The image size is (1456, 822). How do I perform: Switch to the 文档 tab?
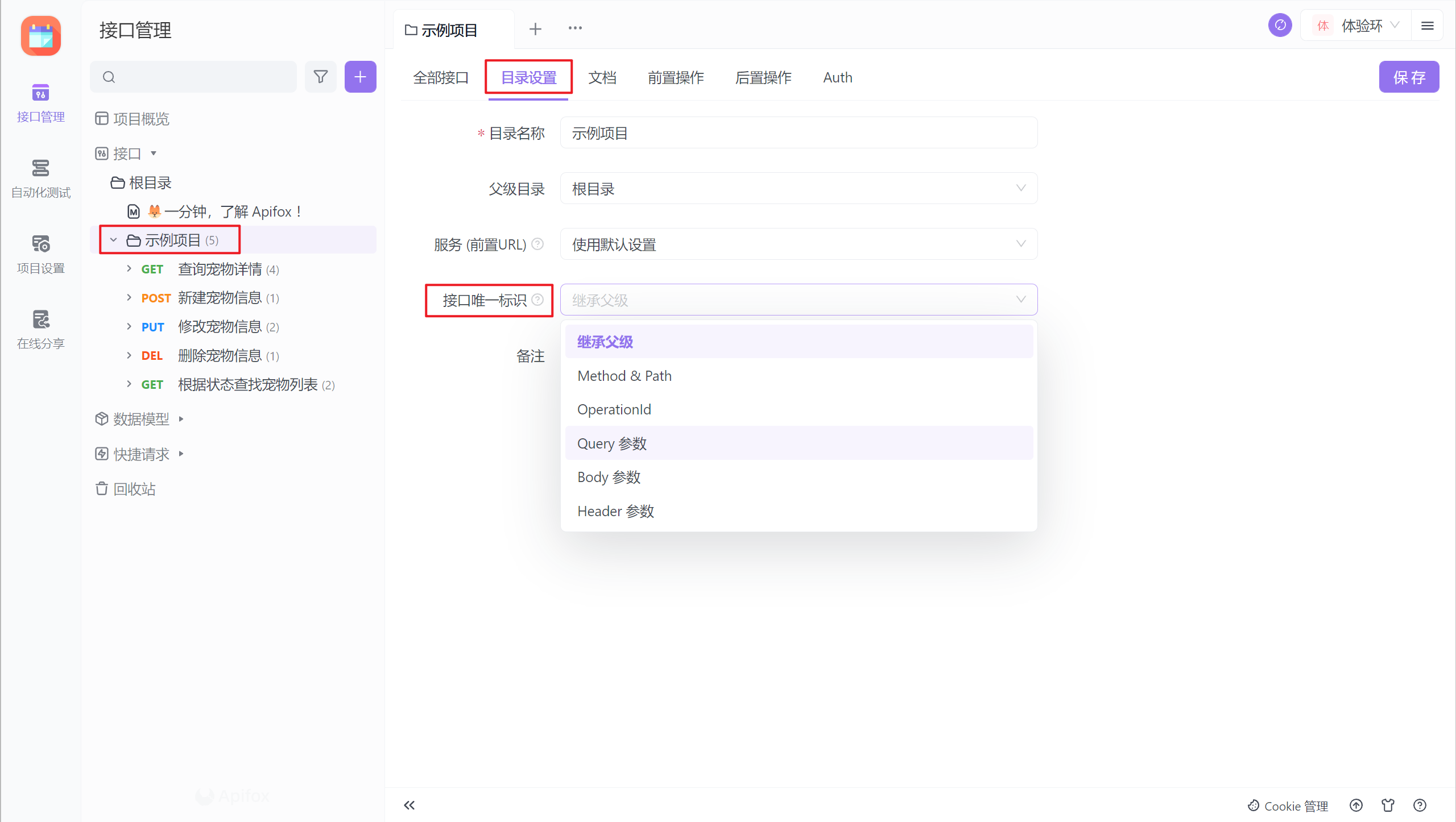pyautogui.click(x=602, y=77)
